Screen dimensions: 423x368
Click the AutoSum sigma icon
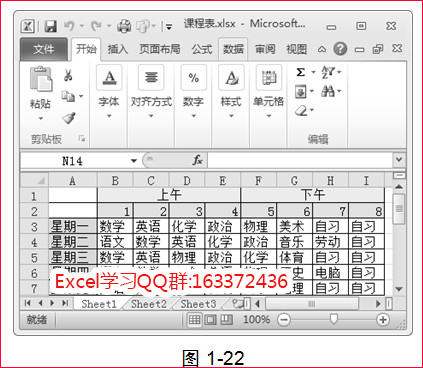click(300, 72)
